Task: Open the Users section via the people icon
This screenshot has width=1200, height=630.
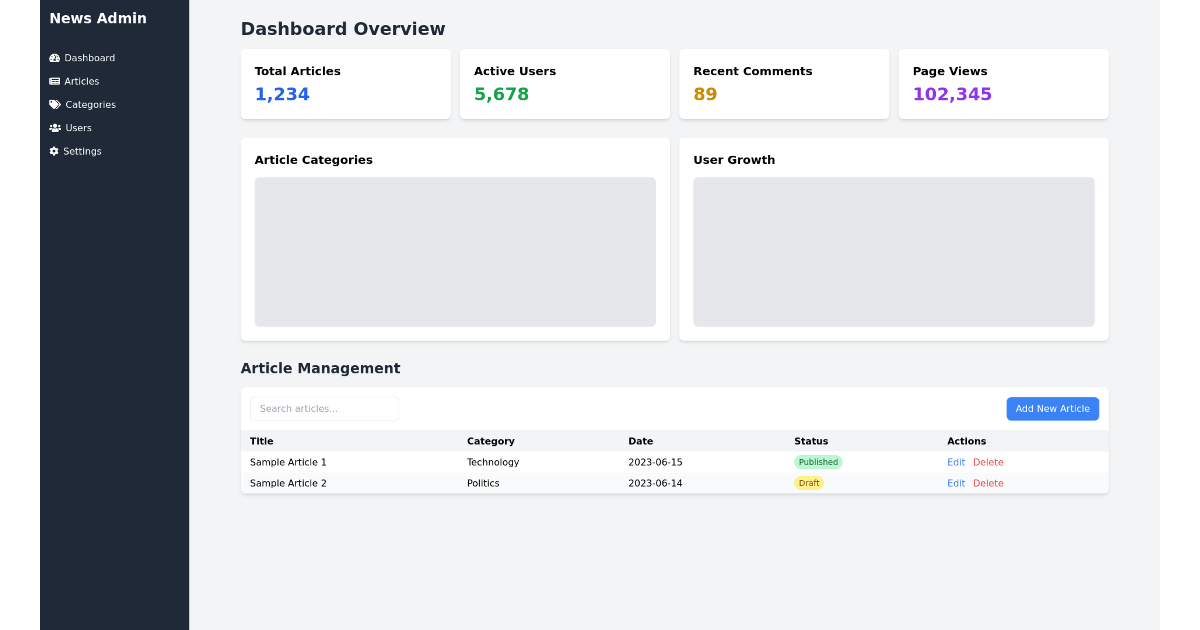Action: (x=53, y=127)
